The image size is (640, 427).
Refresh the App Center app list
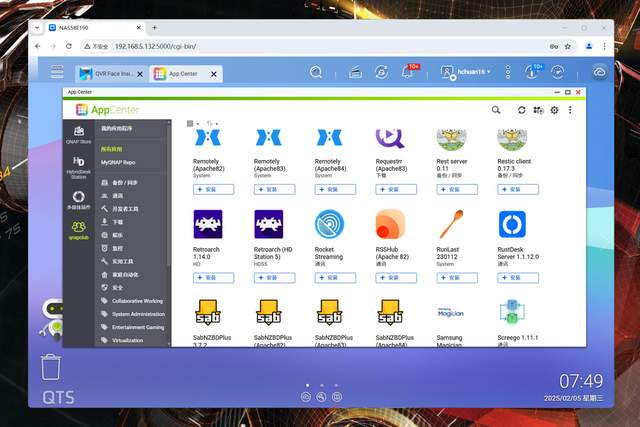point(522,110)
